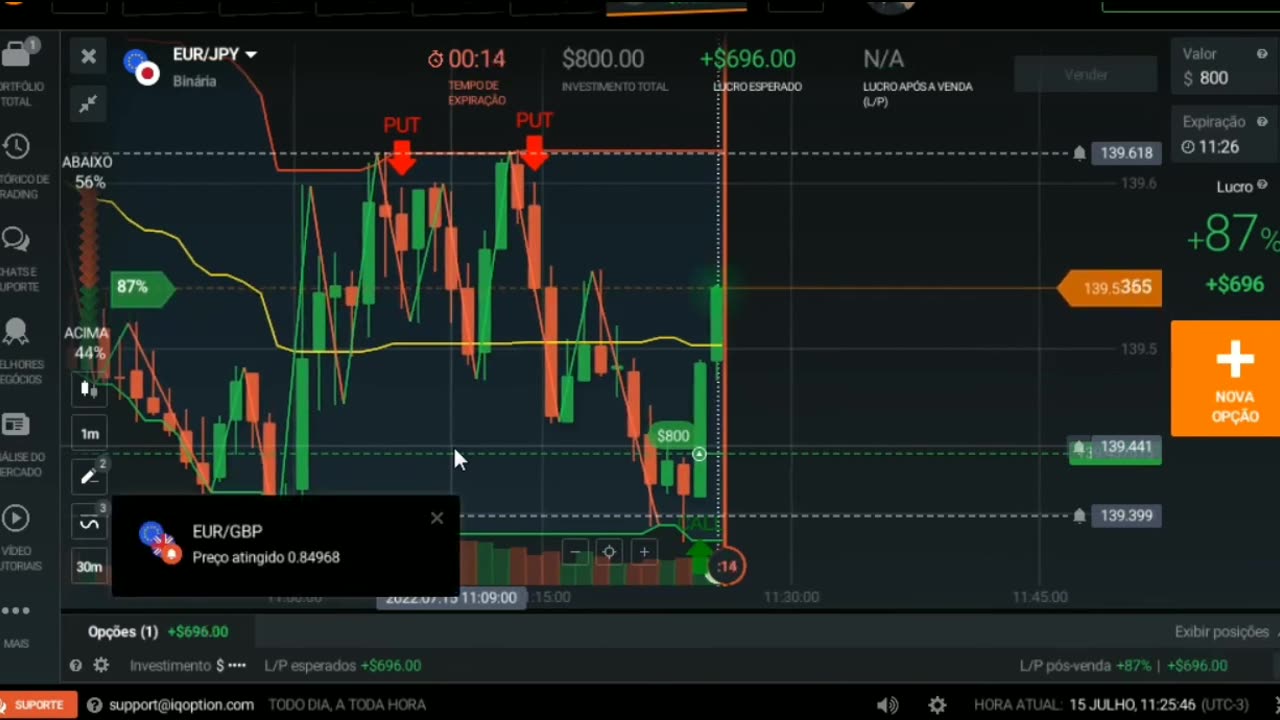Click the green 87% payout tag
This screenshot has height=720, width=1280.
(140, 287)
